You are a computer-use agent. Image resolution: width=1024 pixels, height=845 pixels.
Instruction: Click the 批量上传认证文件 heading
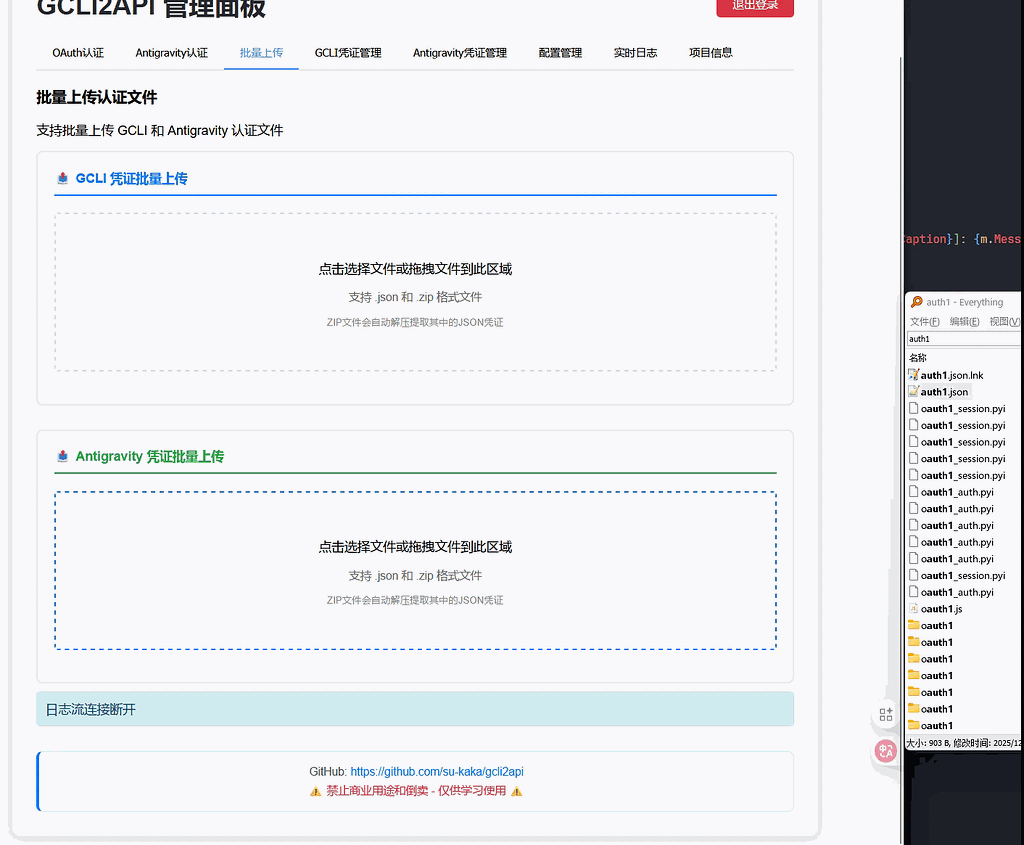coord(97,97)
